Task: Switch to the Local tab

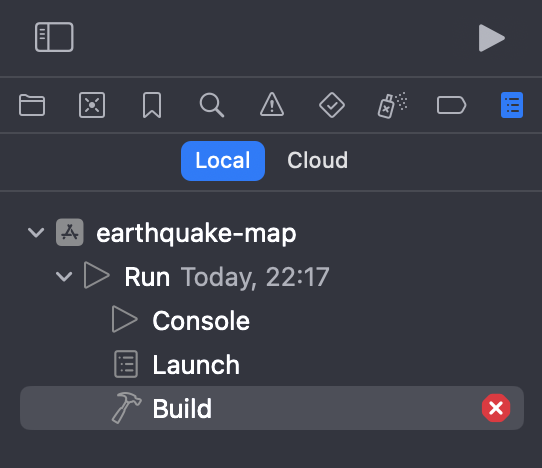Action: click(x=223, y=161)
